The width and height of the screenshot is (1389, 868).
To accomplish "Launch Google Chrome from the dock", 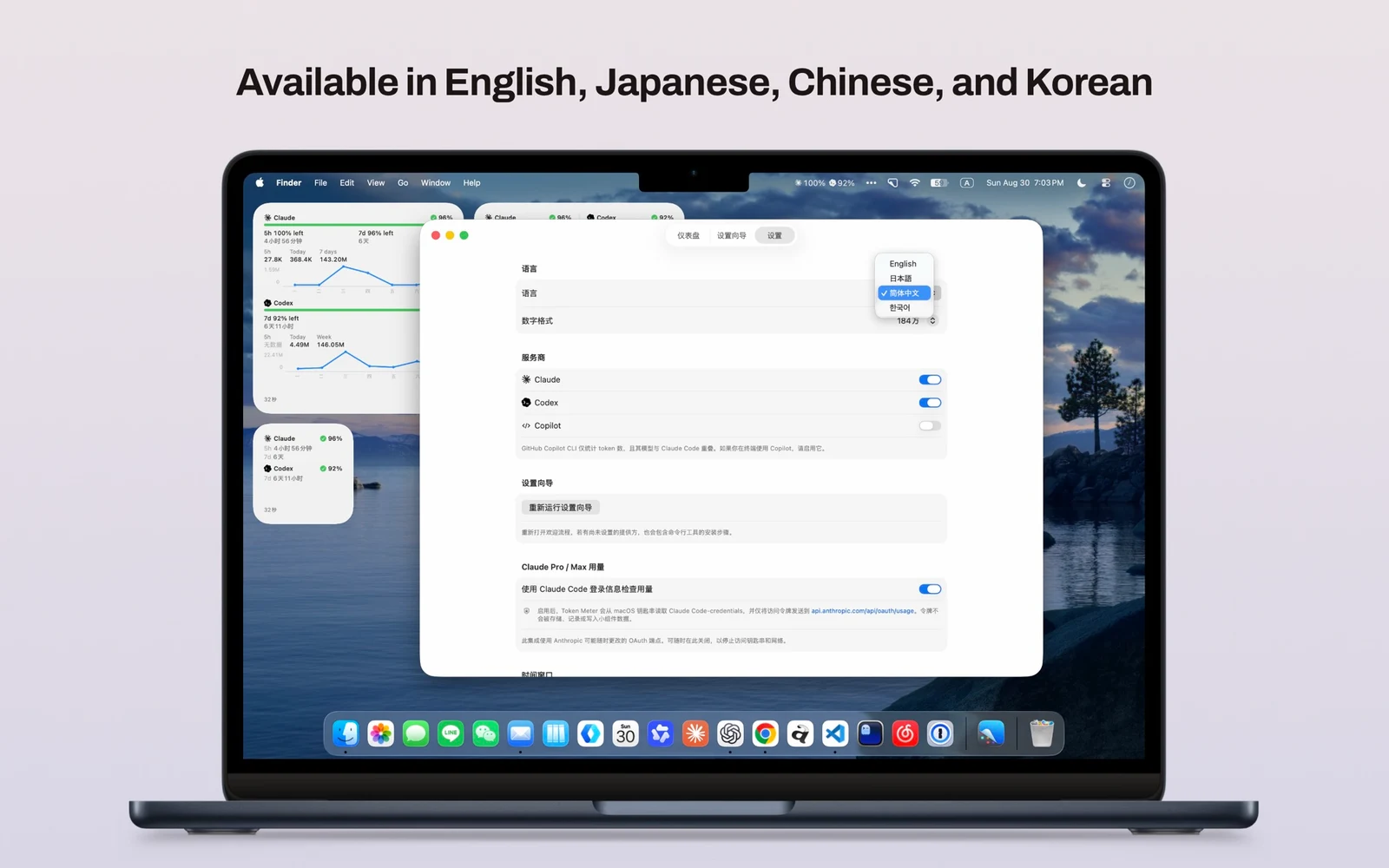I will [765, 733].
